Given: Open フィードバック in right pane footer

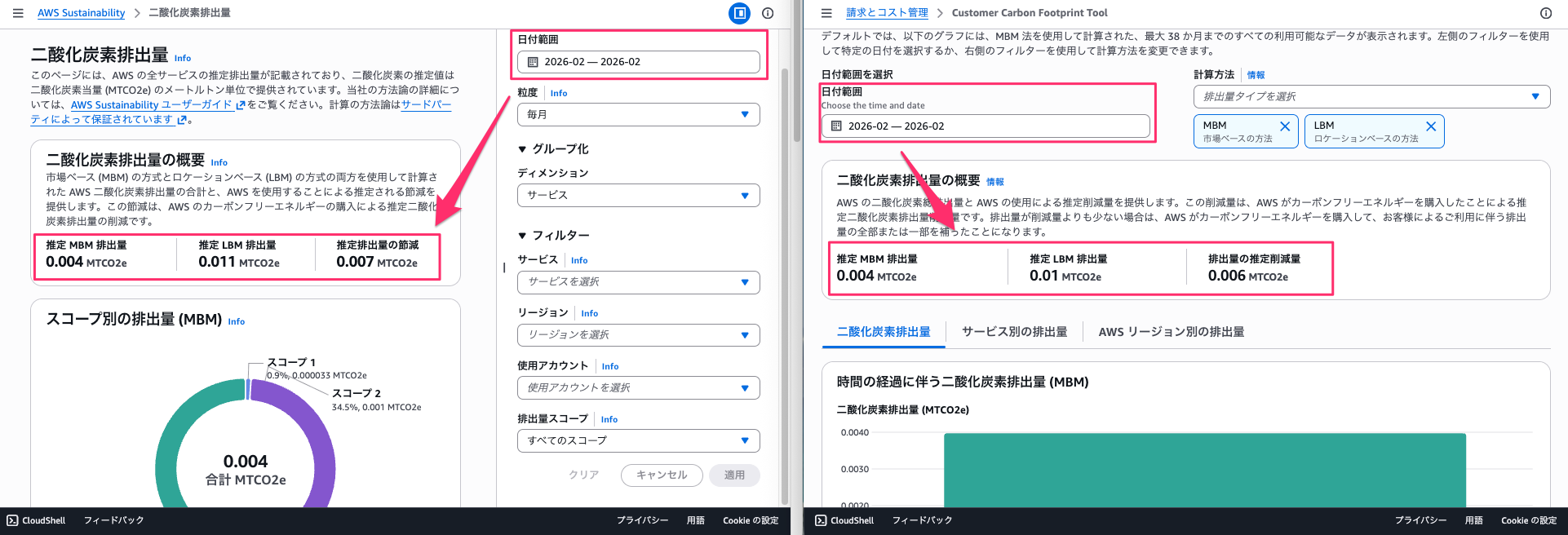Looking at the screenshot, I should (922, 520).
